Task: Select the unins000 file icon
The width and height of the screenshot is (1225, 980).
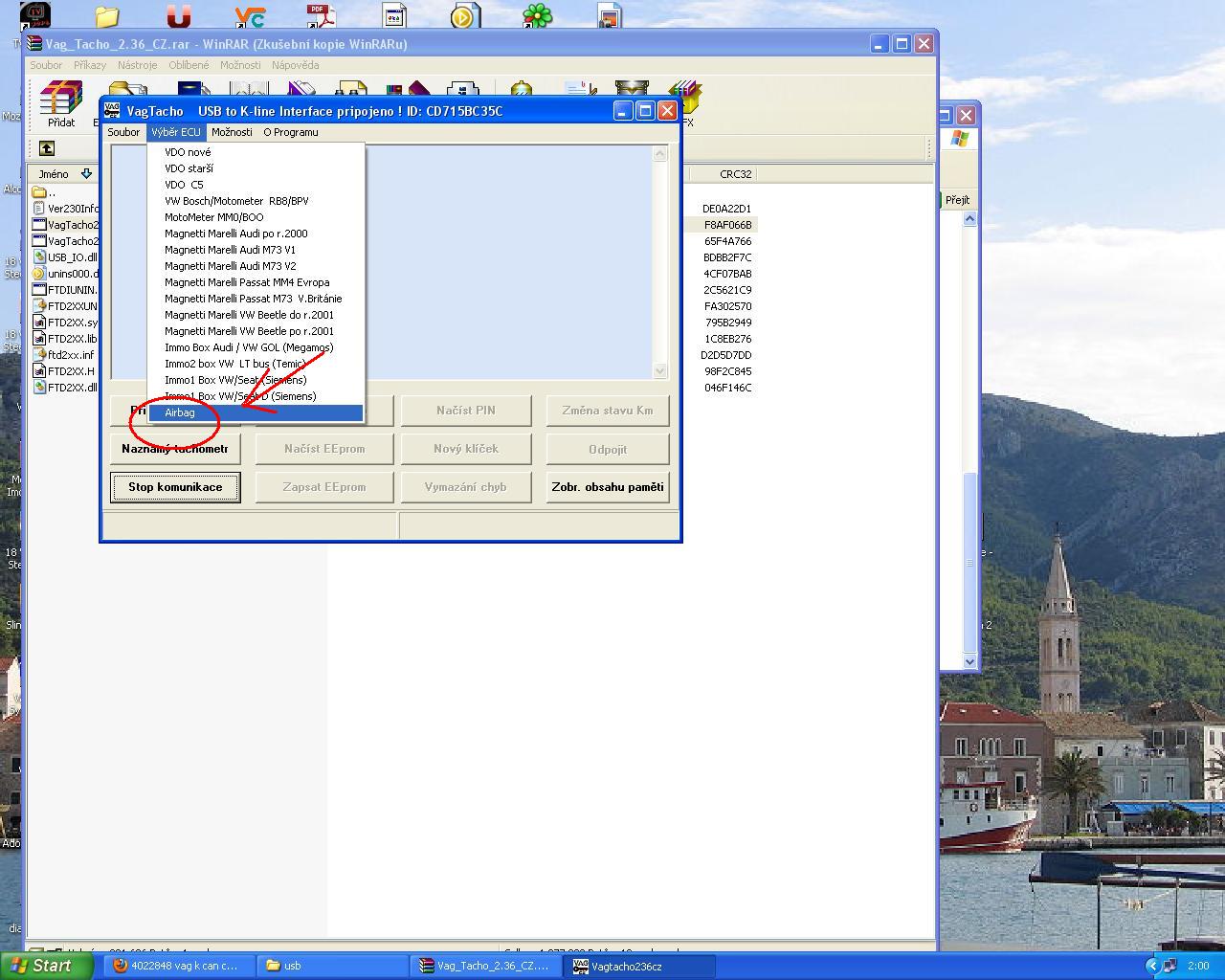Action: pyautogui.click(x=39, y=274)
